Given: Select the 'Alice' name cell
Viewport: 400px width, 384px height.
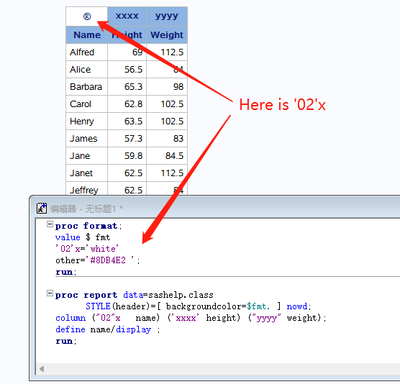Looking at the screenshot, I should coord(87,70).
